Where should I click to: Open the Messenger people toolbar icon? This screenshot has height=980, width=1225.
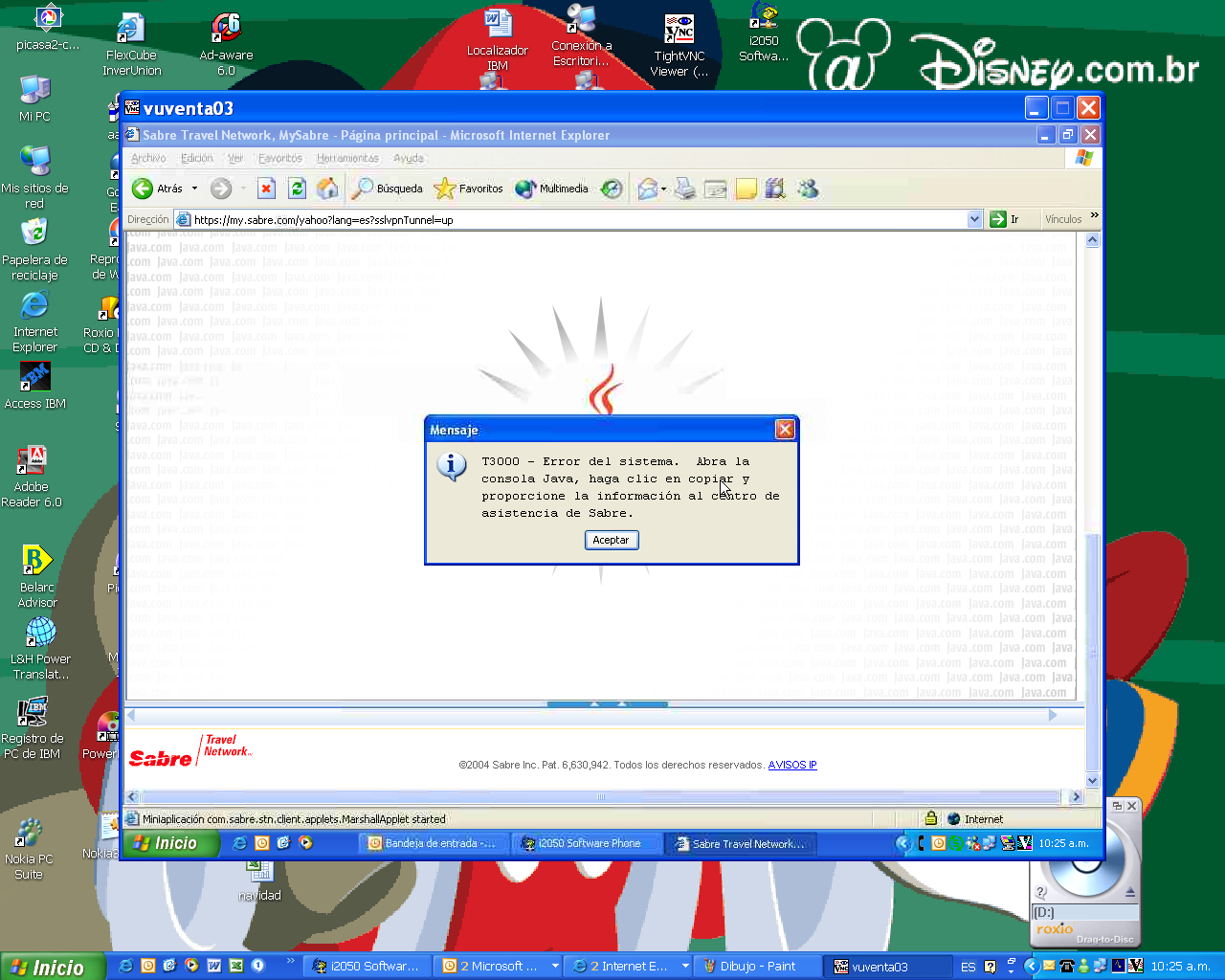(x=808, y=189)
